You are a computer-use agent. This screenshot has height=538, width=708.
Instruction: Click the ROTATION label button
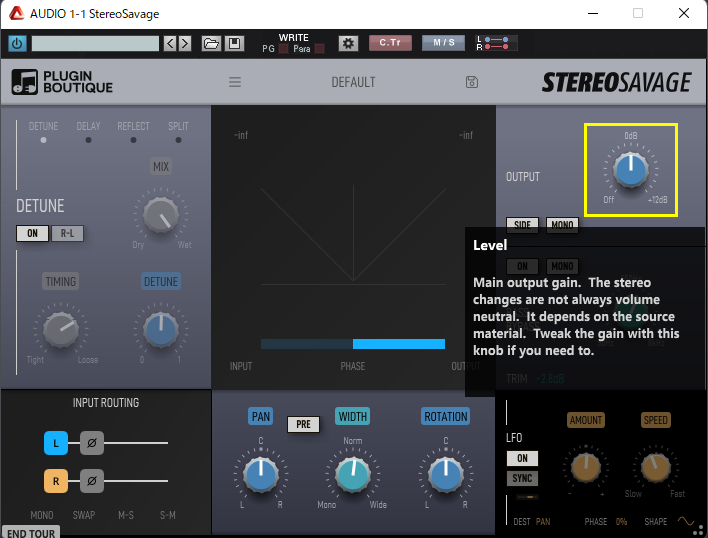click(446, 416)
